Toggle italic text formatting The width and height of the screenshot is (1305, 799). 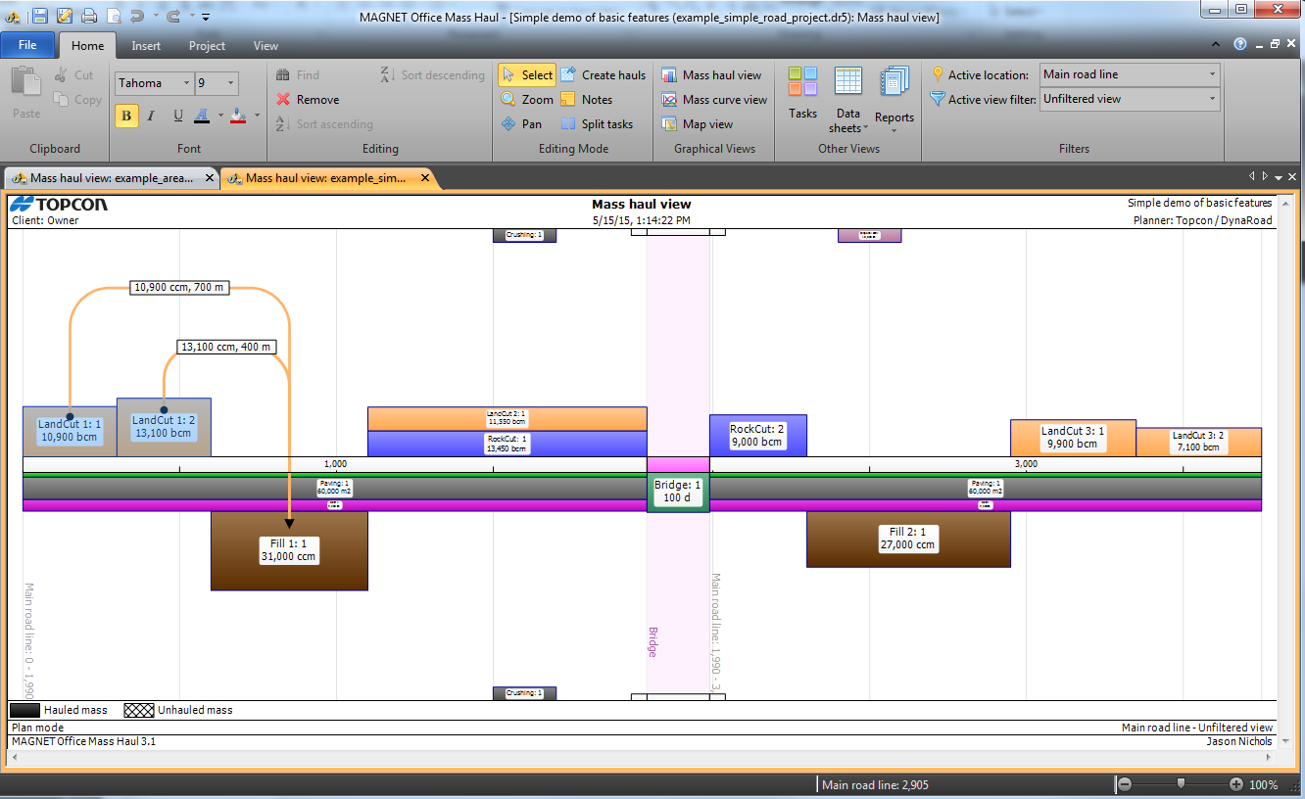click(149, 116)
